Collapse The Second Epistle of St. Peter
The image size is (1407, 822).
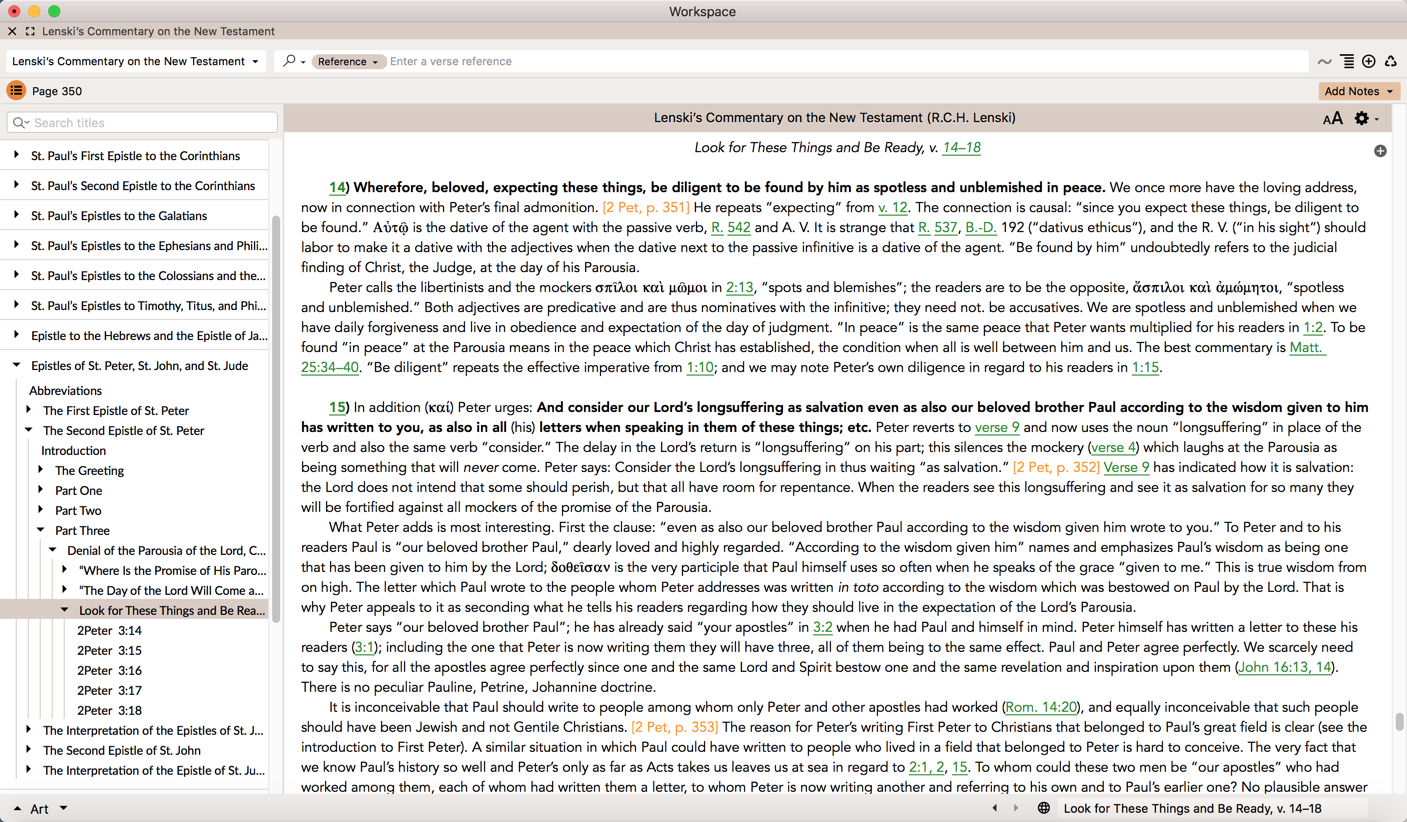(29, 430)
